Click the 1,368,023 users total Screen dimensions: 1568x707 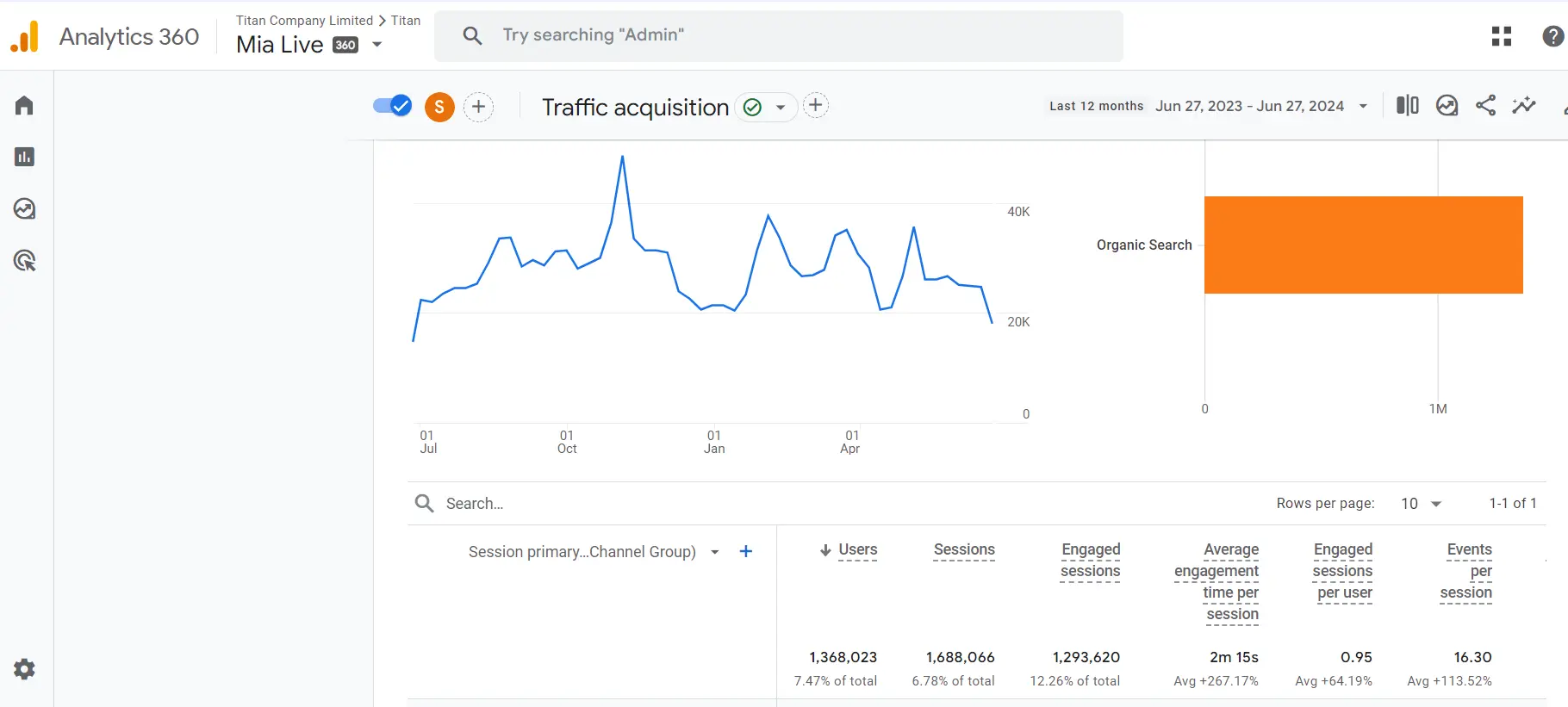click(843, 657)
